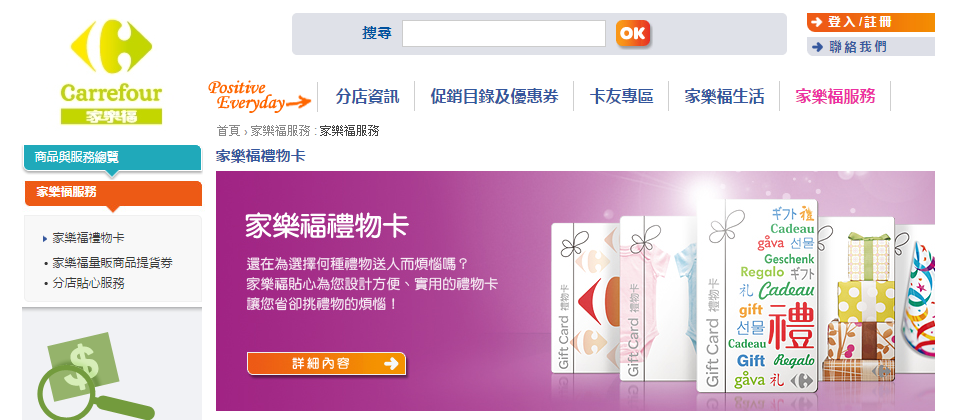Click the orange OK search button
The image size is (960, 420).
[632, 34]
